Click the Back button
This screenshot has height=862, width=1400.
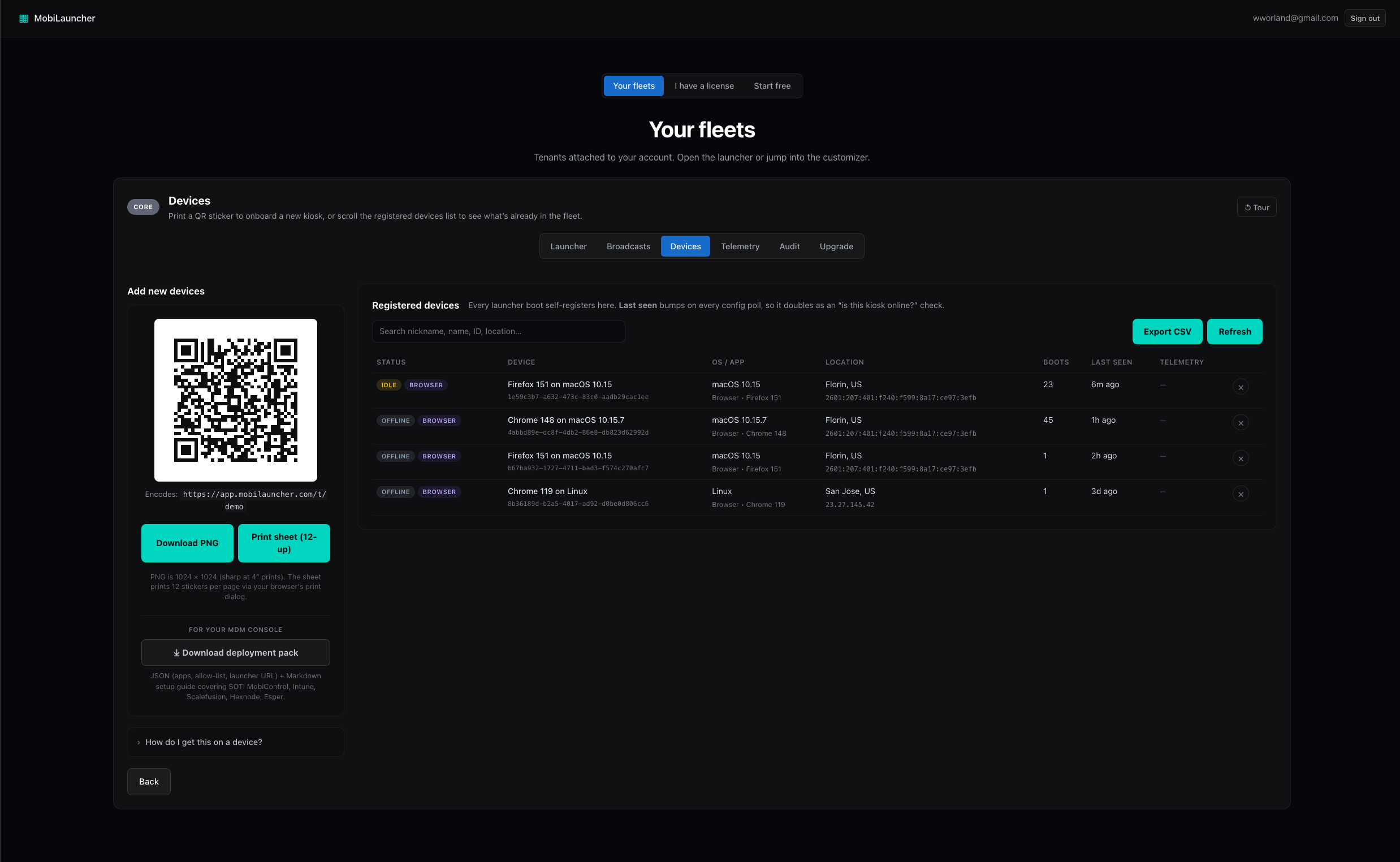149,782
